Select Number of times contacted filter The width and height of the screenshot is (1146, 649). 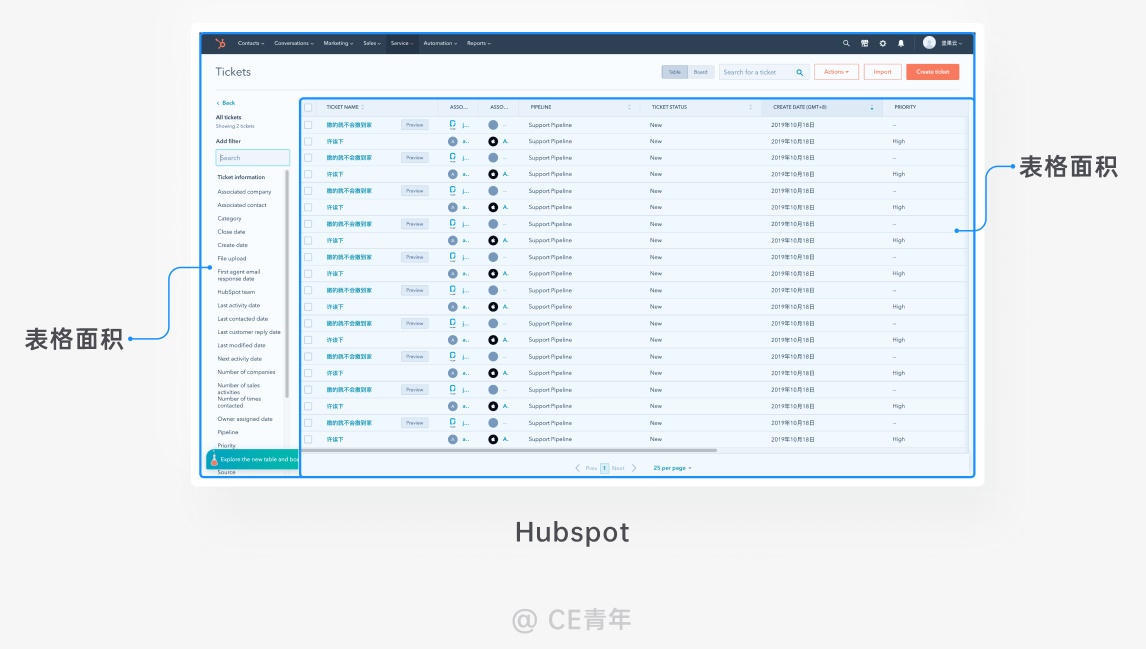coord(239,402)
